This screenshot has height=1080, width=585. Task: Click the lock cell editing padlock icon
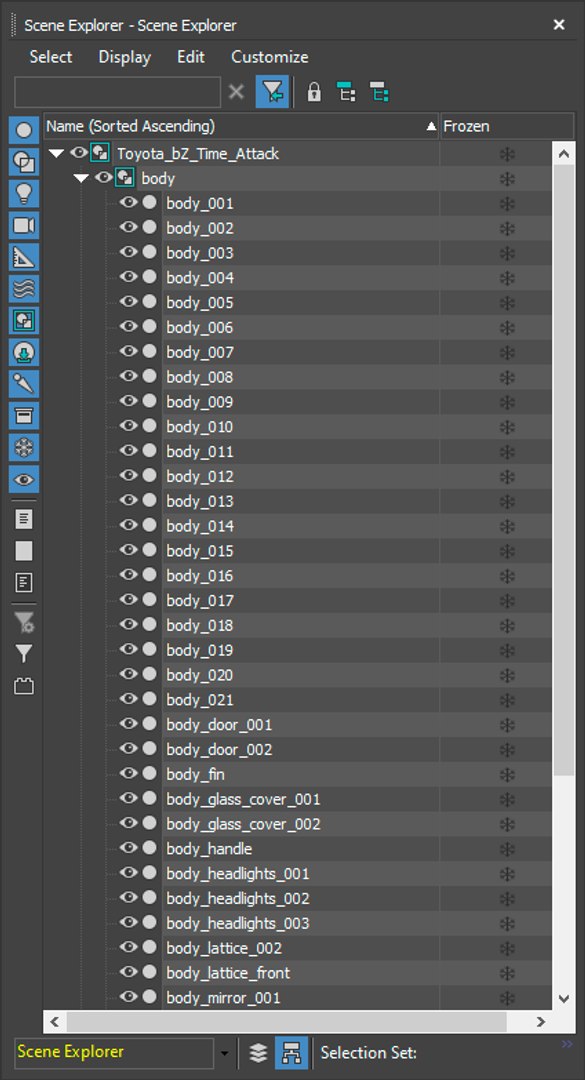(314, 92)
